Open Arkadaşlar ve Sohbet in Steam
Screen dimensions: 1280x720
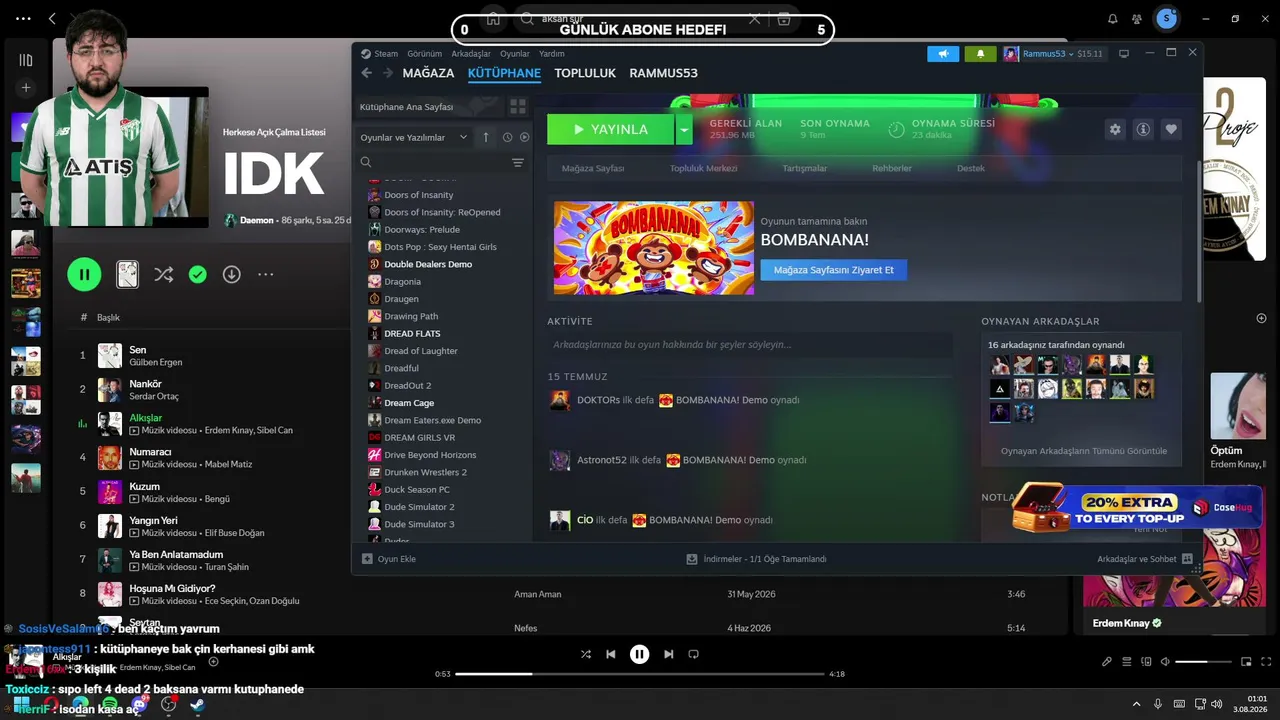(1145, 559)
